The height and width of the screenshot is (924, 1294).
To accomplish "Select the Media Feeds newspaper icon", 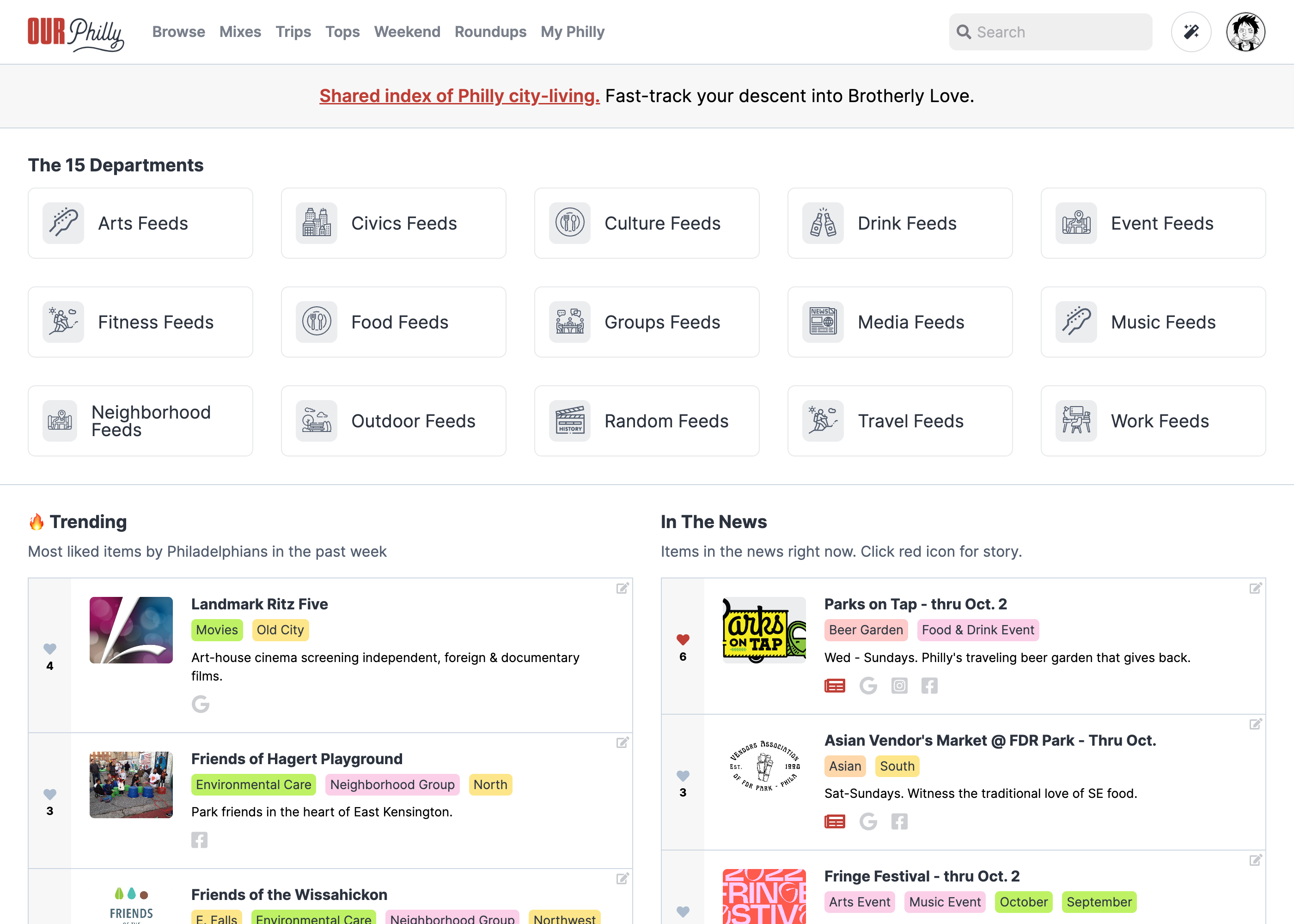I will (823, 322).
